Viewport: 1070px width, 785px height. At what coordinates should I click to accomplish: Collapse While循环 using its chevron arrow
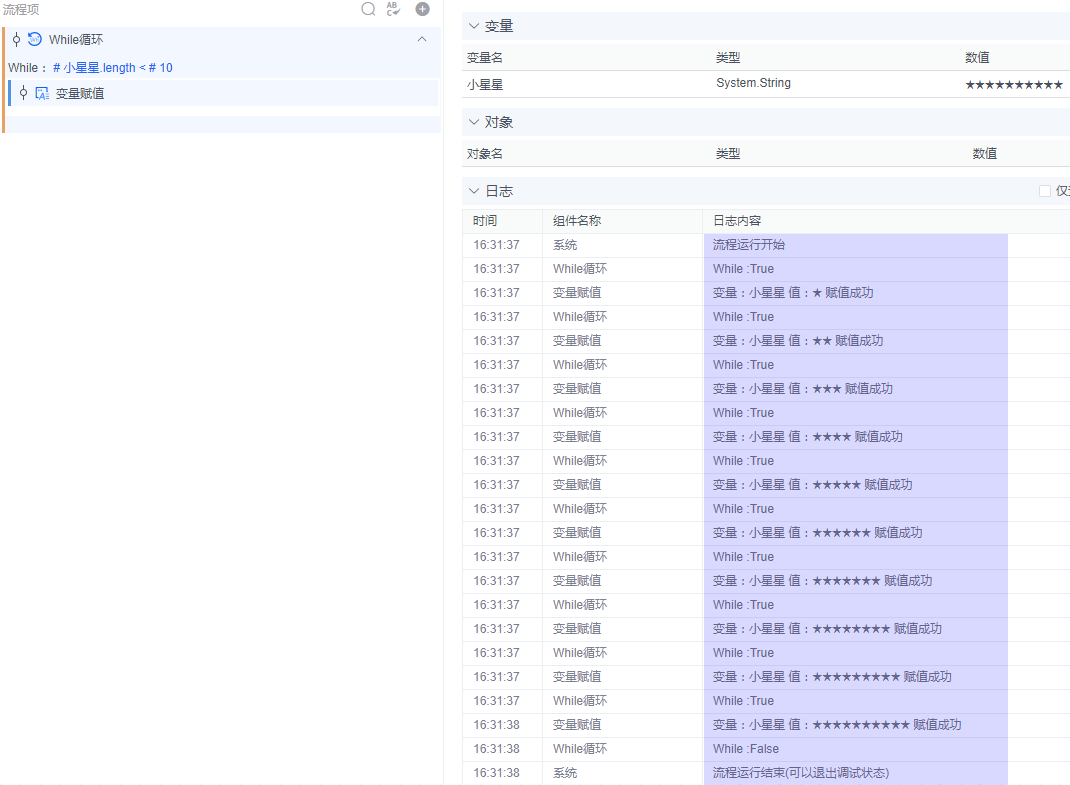tap(422, 39)
